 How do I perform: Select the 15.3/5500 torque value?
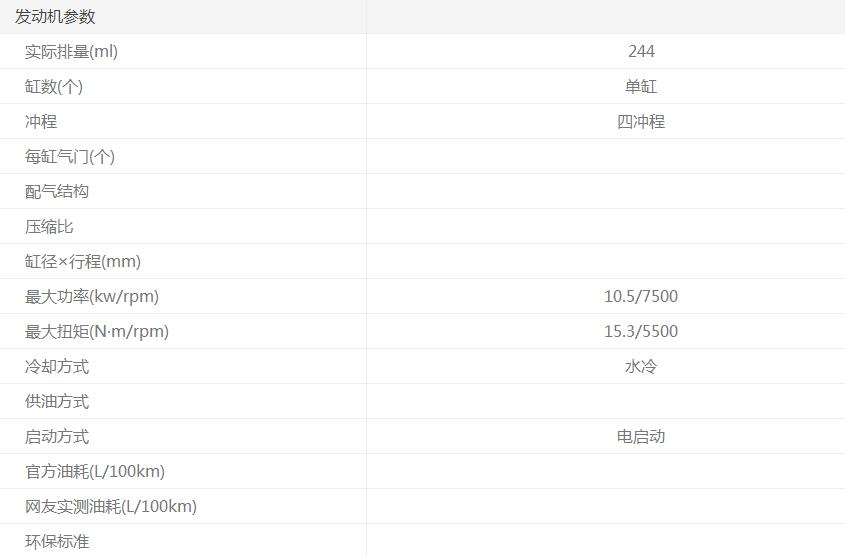(641, 332)
